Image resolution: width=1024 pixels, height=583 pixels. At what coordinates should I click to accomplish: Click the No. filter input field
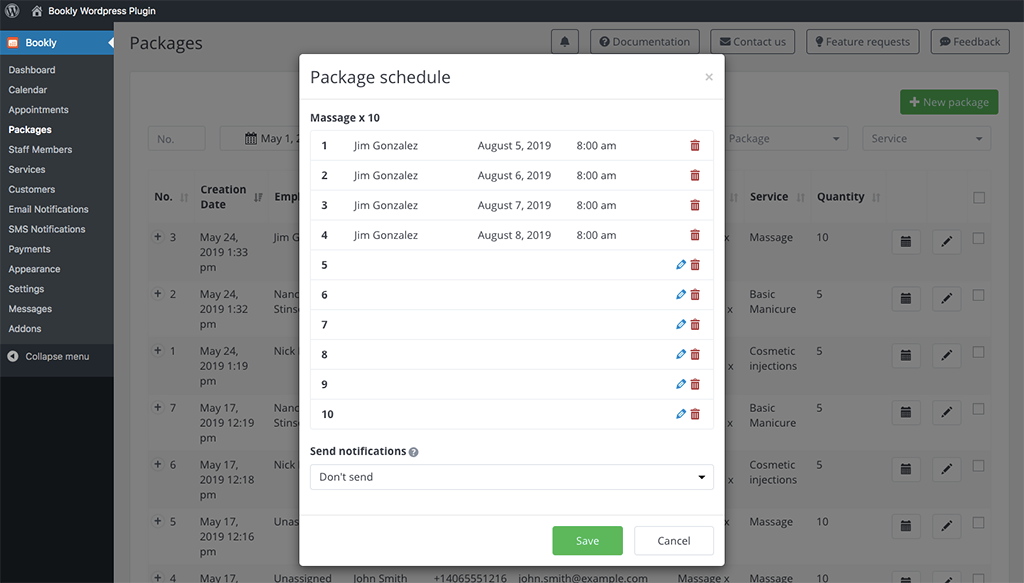tap(176, 139)
